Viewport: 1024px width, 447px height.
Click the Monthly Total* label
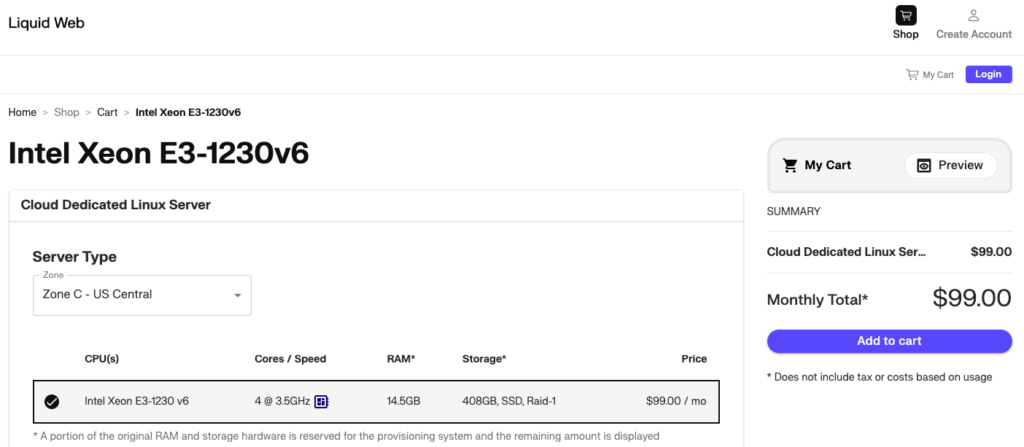click(818, 300)
